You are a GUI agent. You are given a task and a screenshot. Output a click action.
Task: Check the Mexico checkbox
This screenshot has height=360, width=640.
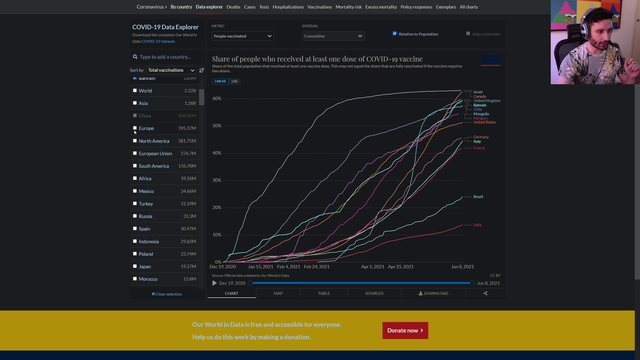pos(135,191)
